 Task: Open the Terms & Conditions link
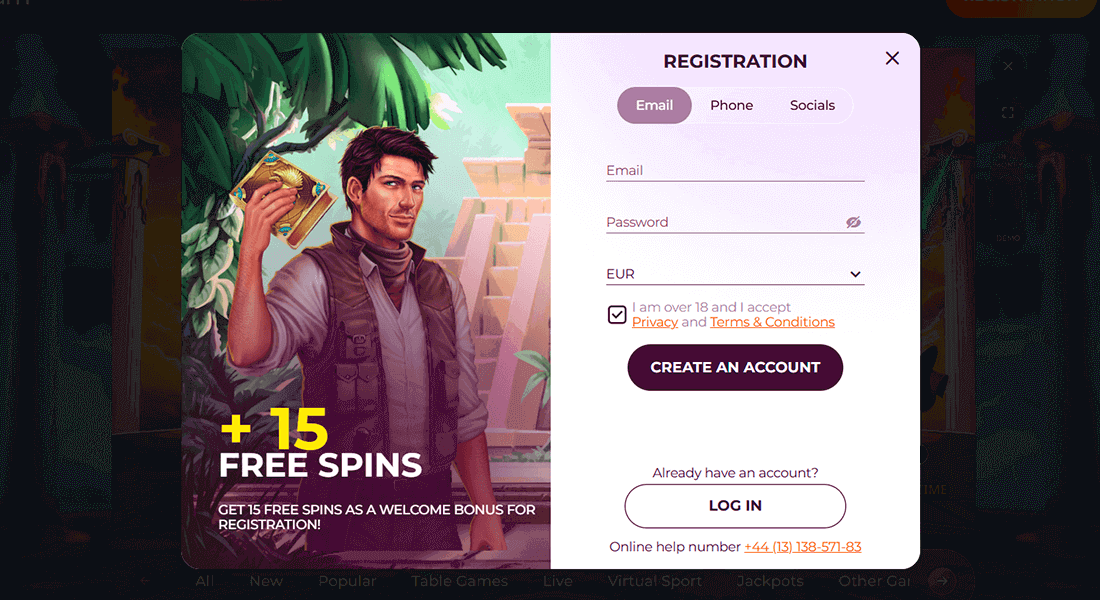click(772, 322)
